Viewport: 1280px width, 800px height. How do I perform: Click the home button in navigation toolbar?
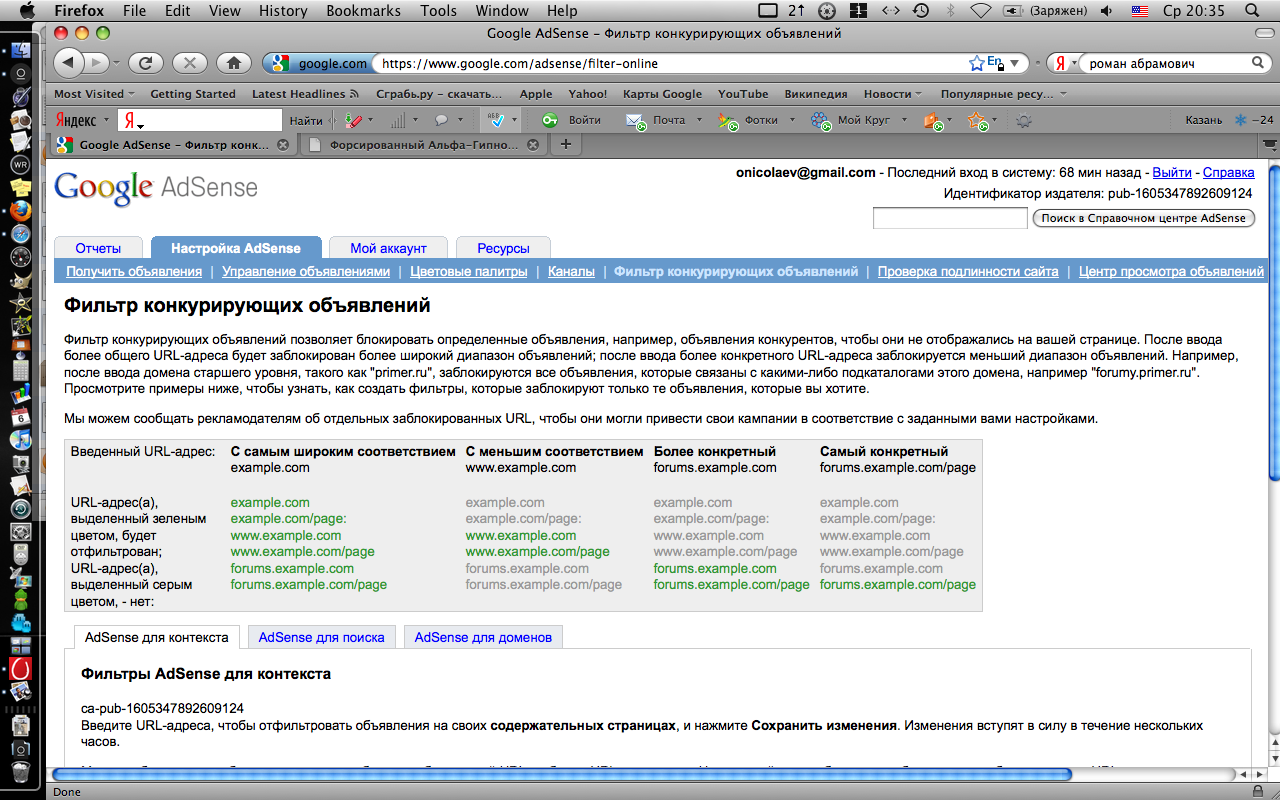click(233, 63)
